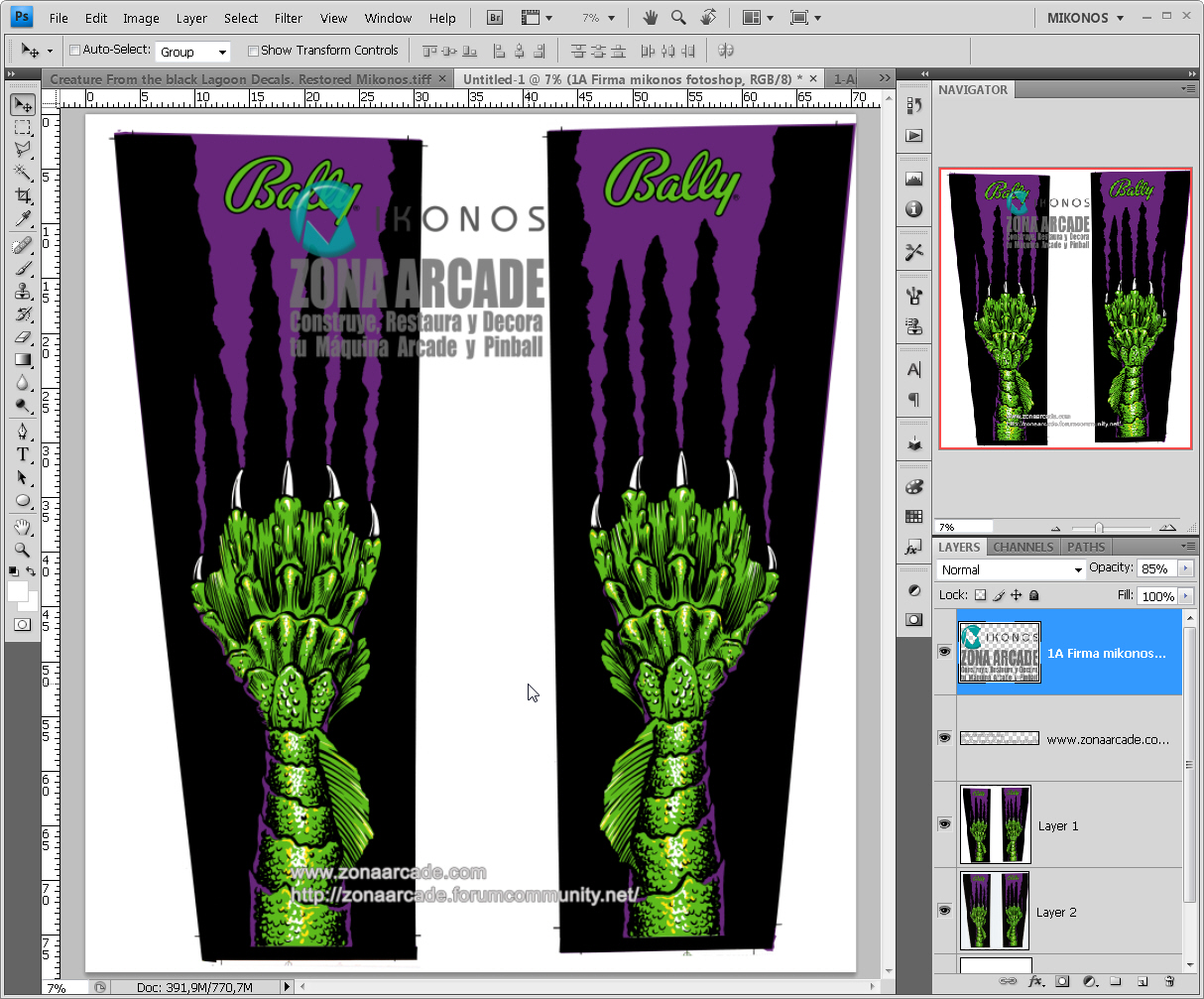Open the Info panel
1204x999 pixels.
coord(913,209)
